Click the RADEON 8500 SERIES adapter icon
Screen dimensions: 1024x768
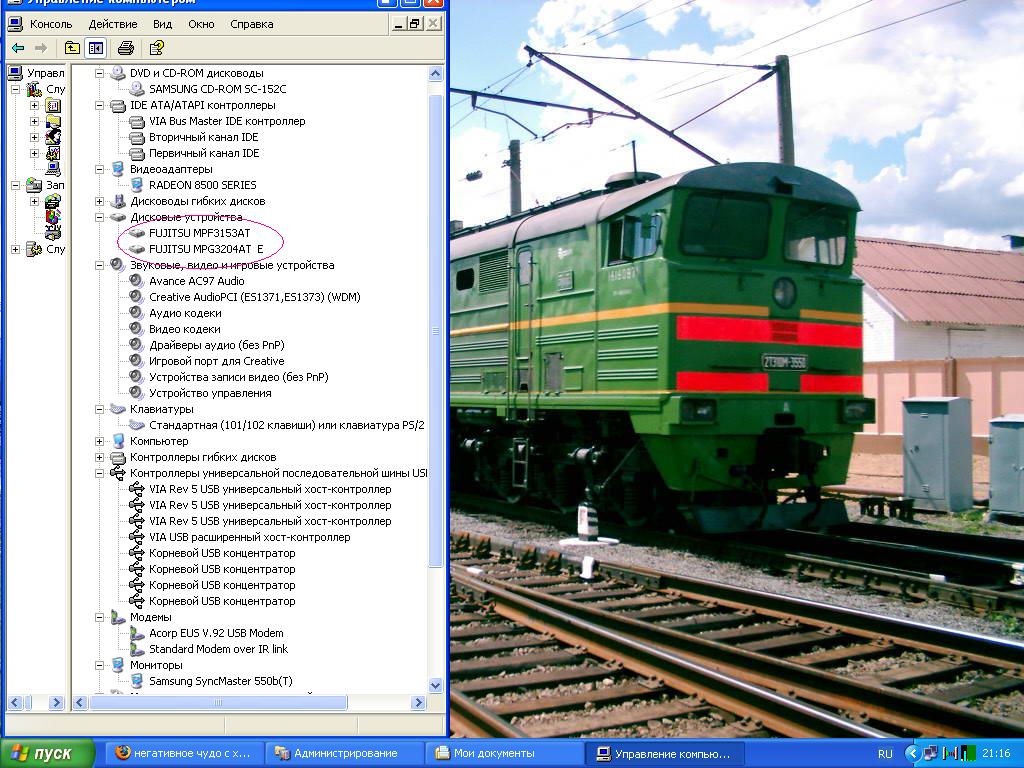coord(136,185)
